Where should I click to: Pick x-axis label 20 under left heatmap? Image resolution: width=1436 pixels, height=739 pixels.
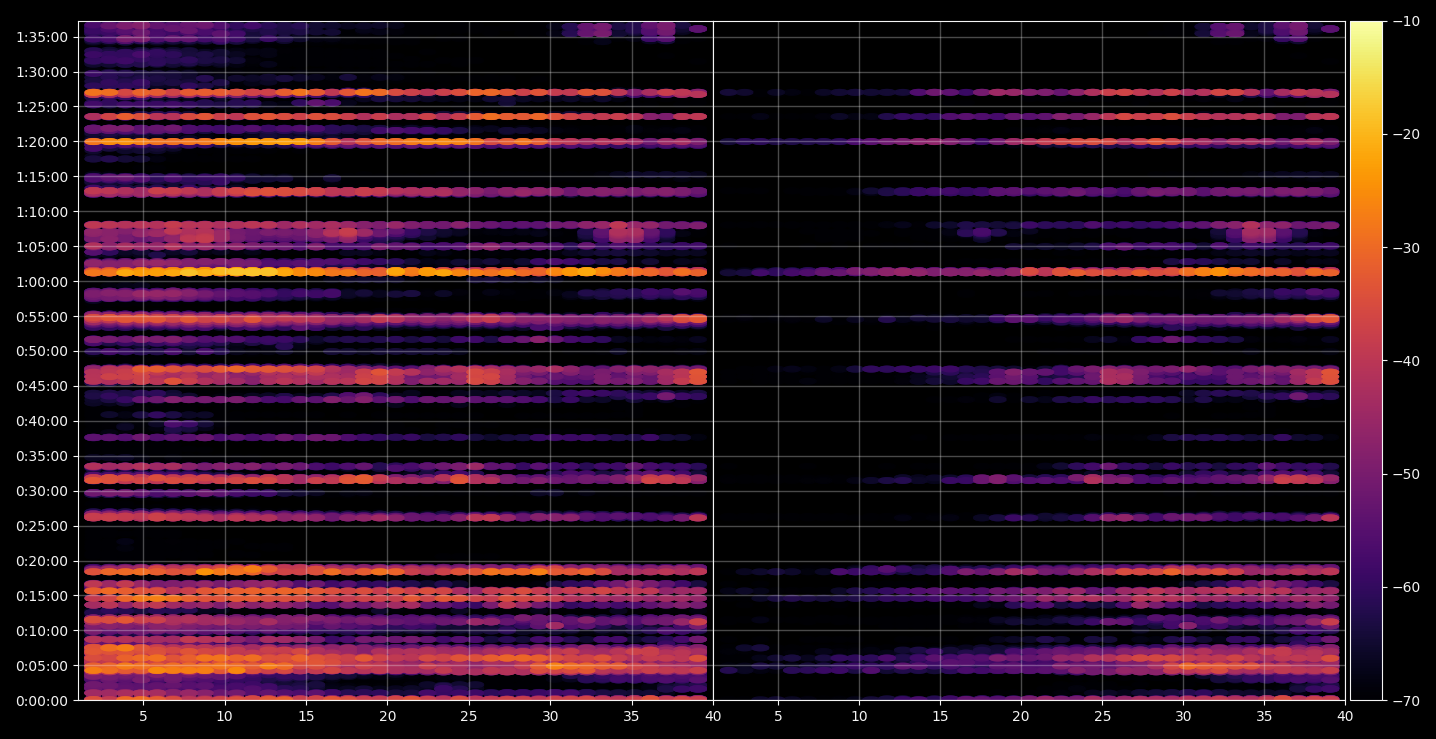(388, 717)
